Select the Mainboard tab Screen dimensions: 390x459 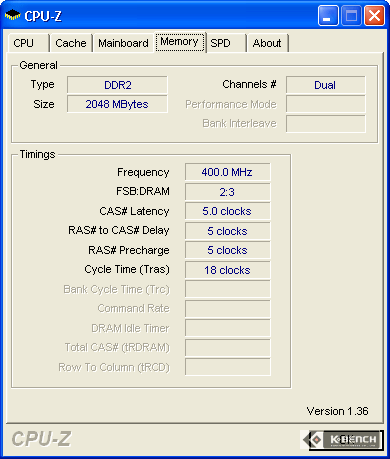coord(123,43)
